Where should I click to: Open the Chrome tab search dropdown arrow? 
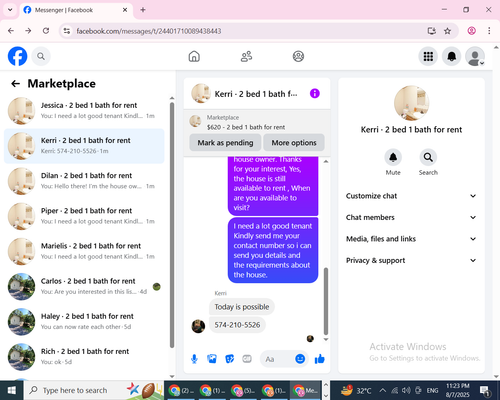tap(10, 10)
